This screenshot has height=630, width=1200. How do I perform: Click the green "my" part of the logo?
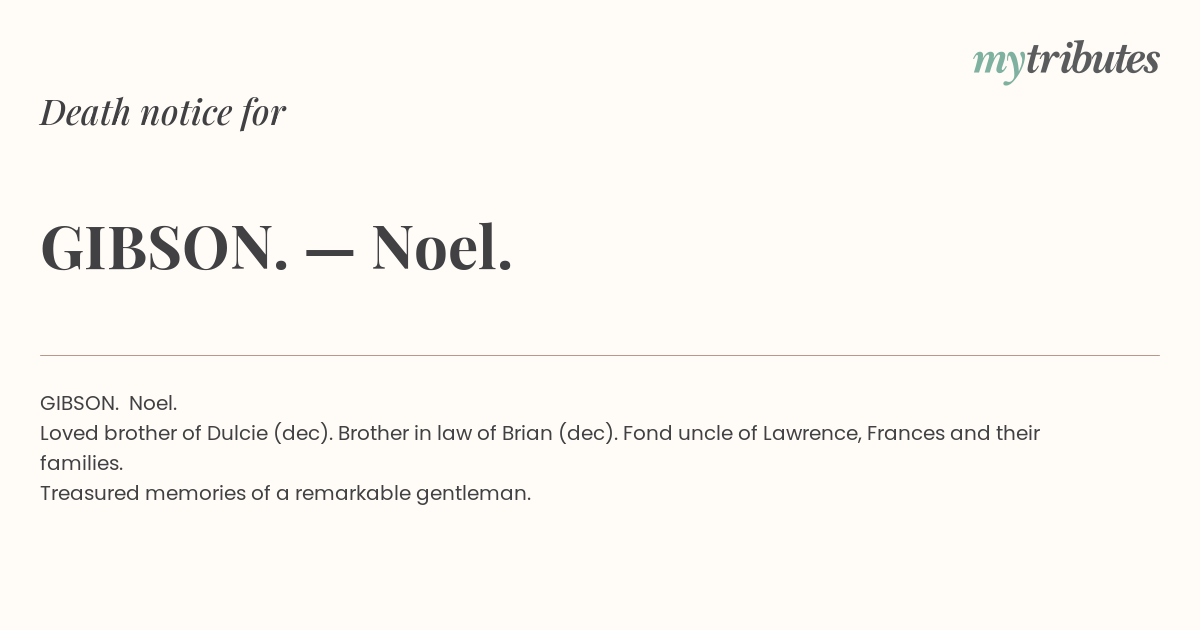point(998,63)
